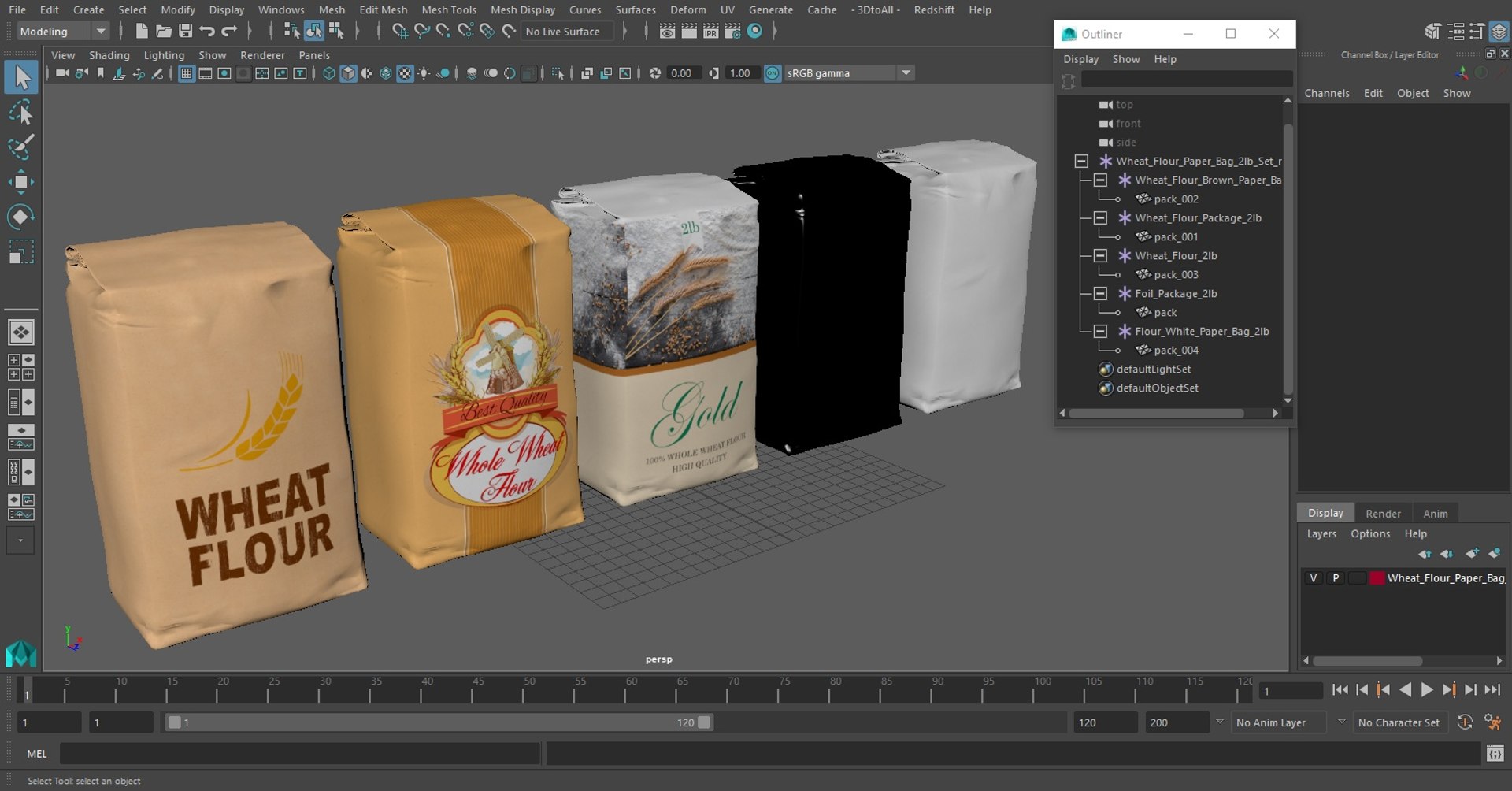Screen dimensions: 1512x791
Task: Collapse the Foil_Package_2lb group node
Action: 1100,293
